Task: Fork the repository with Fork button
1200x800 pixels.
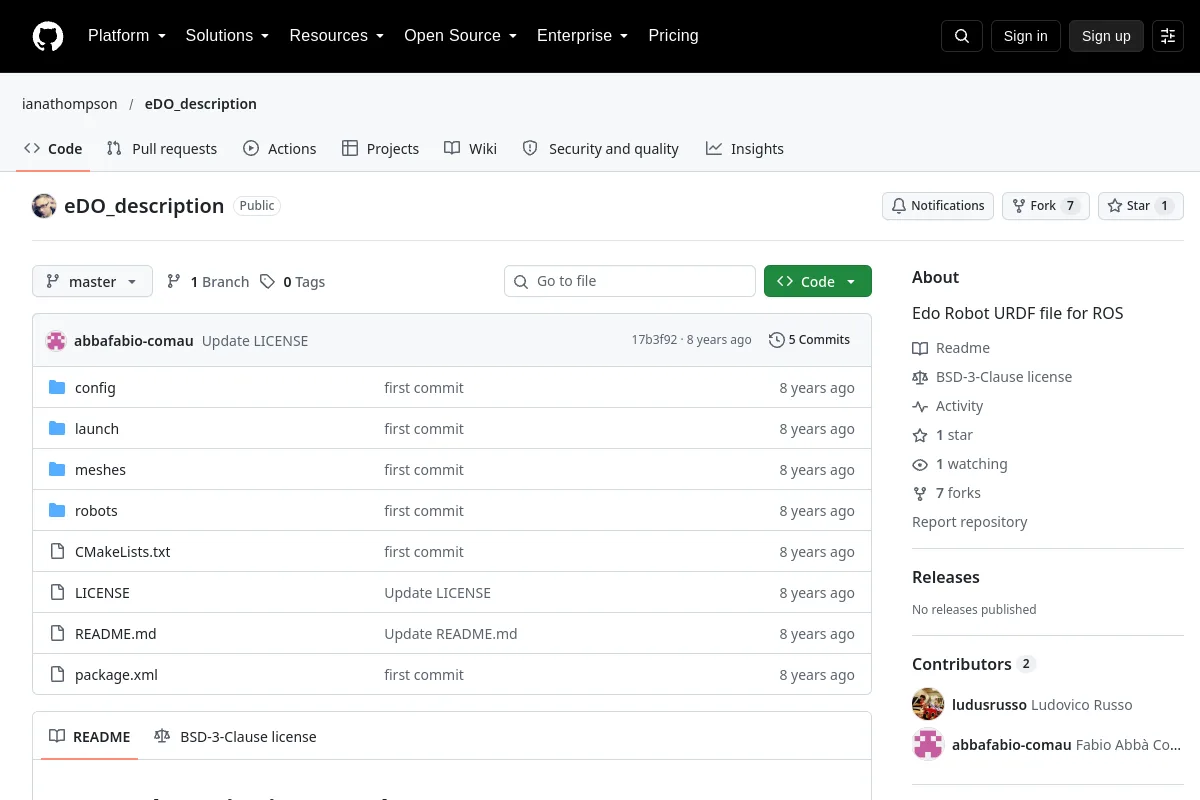Action: point(1046,206)
